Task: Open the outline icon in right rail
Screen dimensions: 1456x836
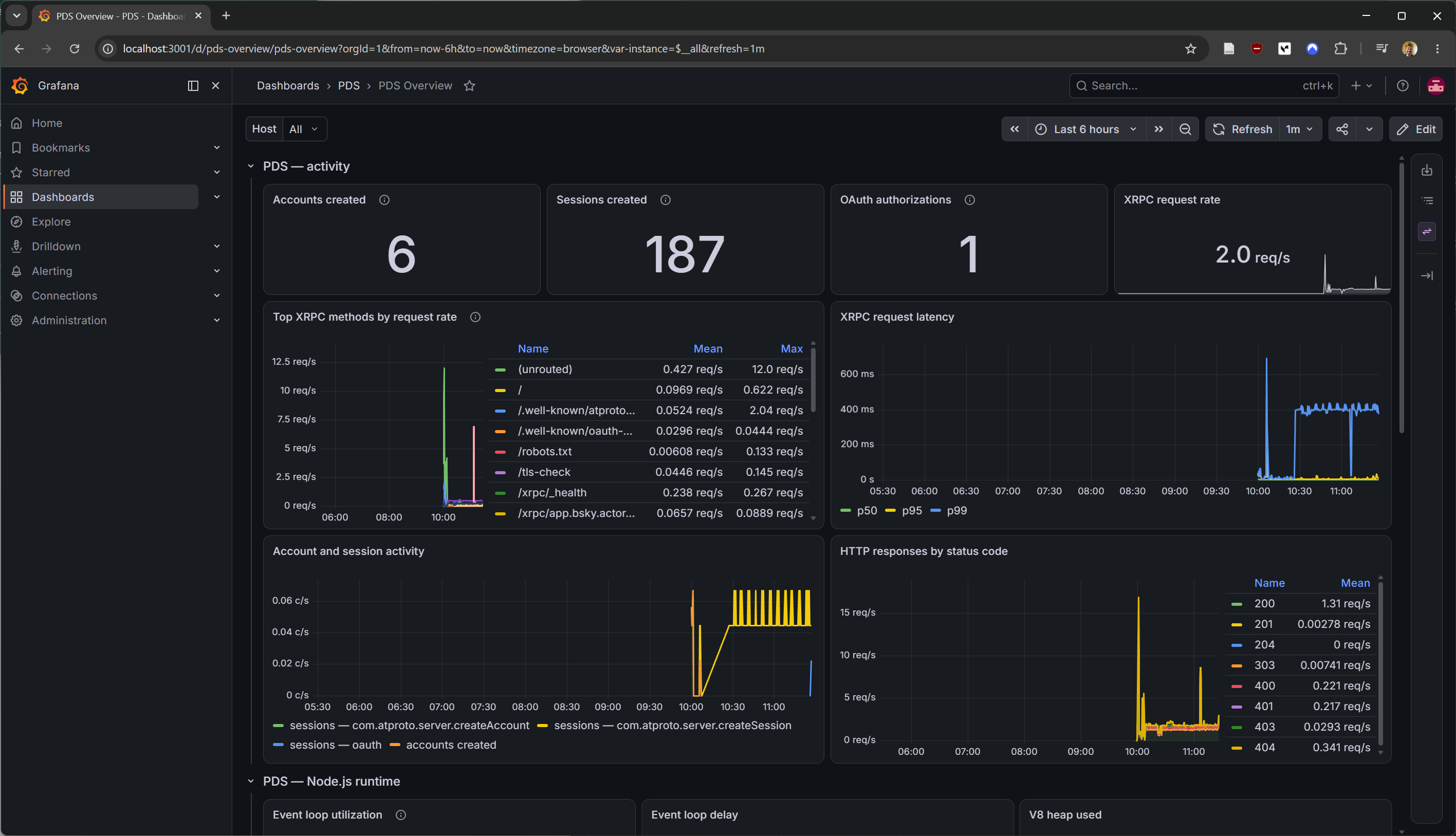Action: pos(1427,200)
